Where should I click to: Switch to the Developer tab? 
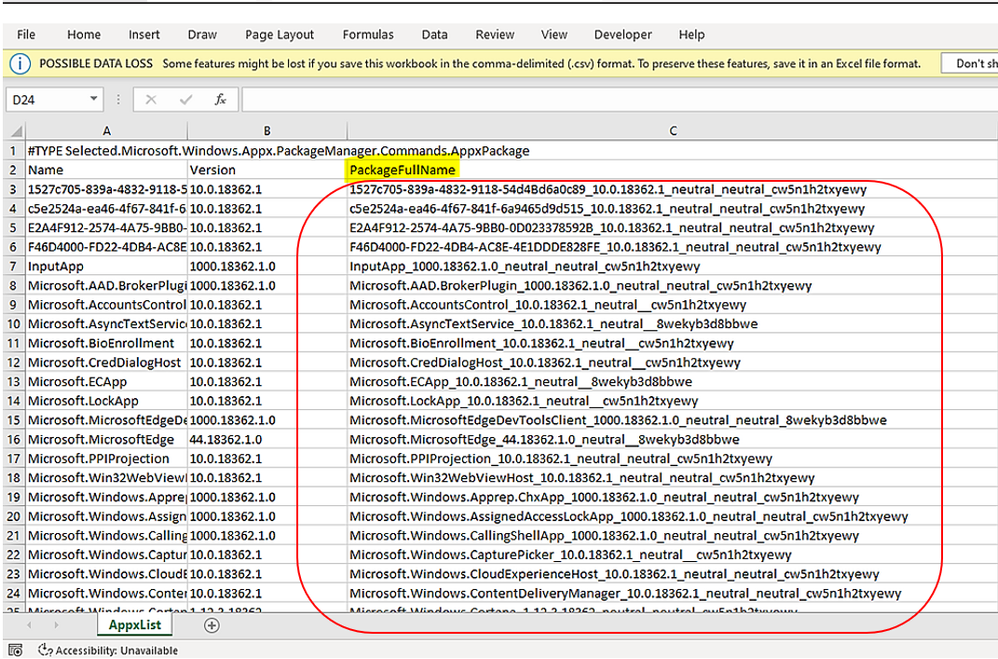(x=622, y=35)
